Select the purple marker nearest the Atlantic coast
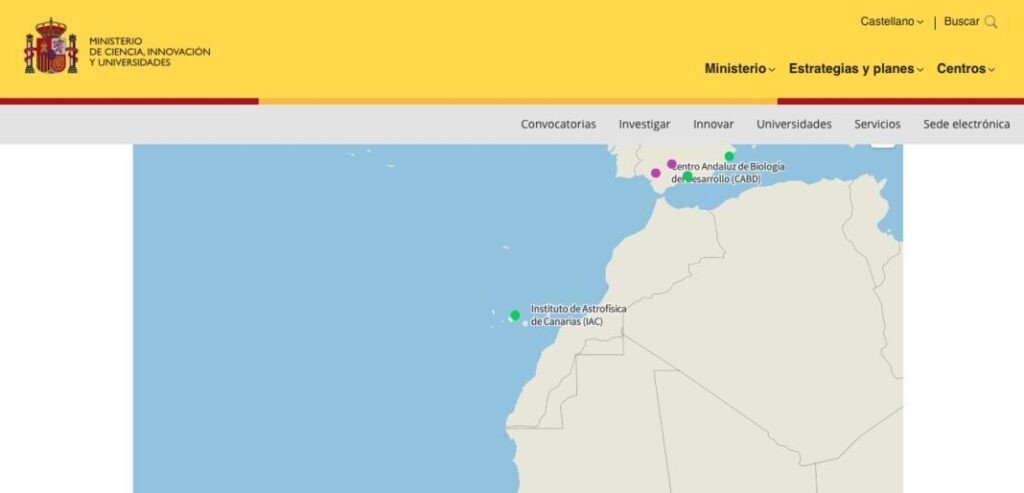This screenshot has height=493, width=1024. coord(656,173)
